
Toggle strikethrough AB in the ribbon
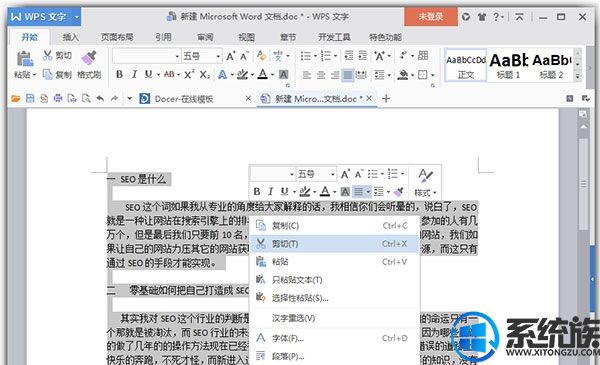[x=169, y=74]
